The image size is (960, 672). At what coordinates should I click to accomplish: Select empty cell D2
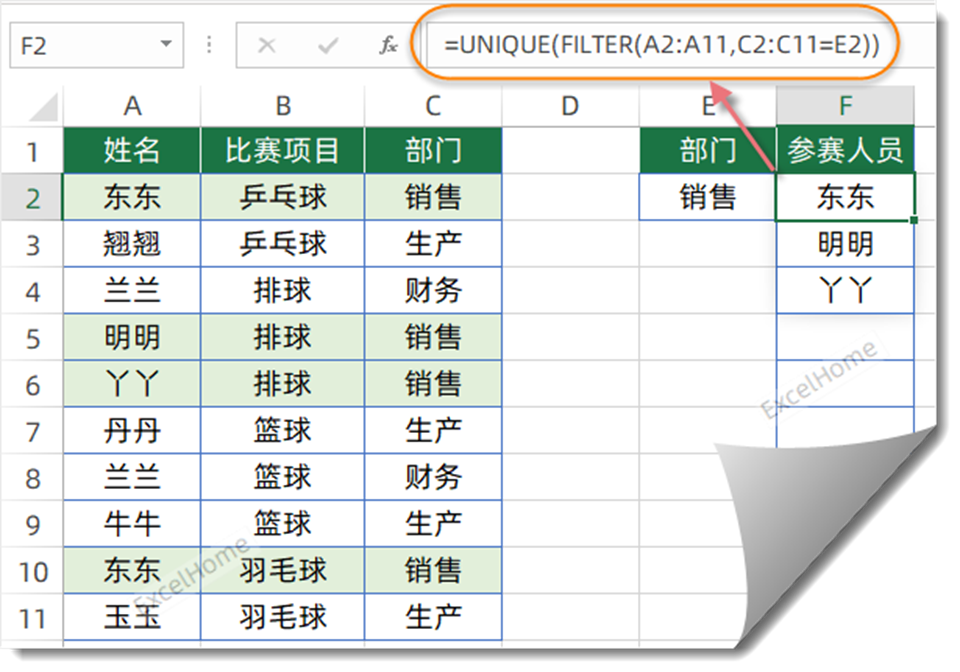point(570,197)
